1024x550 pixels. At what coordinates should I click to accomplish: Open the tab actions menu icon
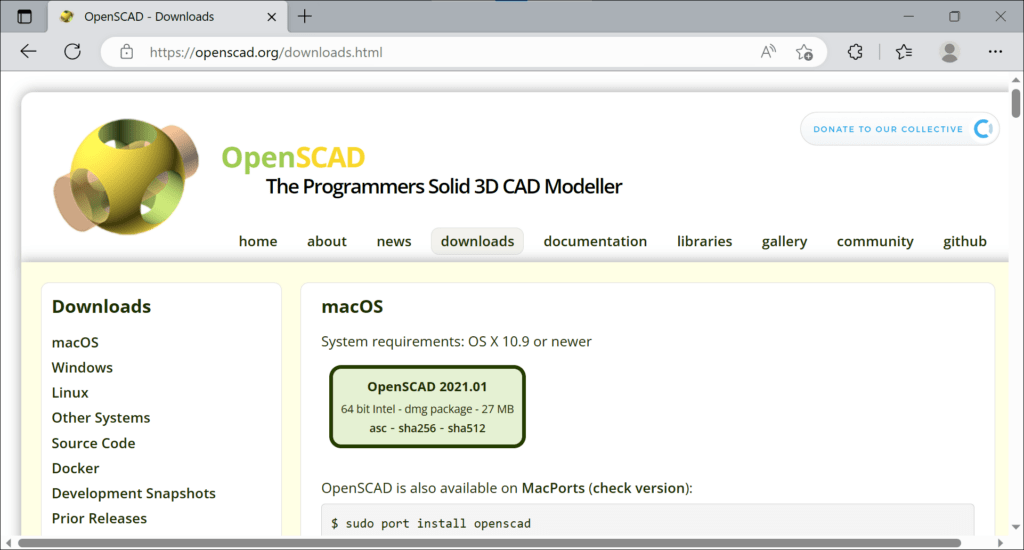coord(24,16)
